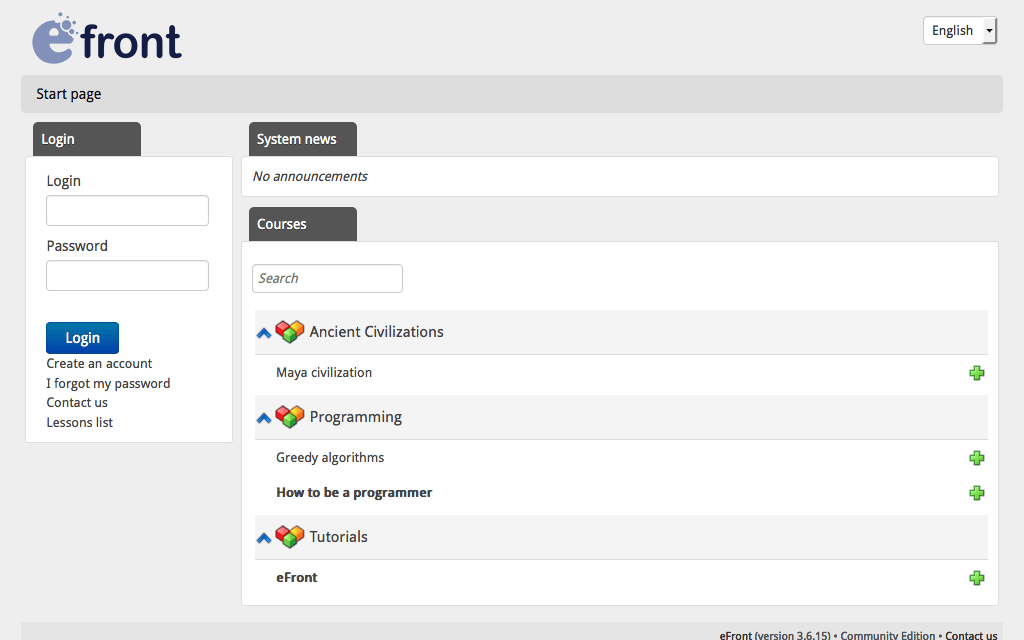The height and width of the screenshot is (640, 1024).
Task: Open the Create an account link
Action: click(99, 364)
